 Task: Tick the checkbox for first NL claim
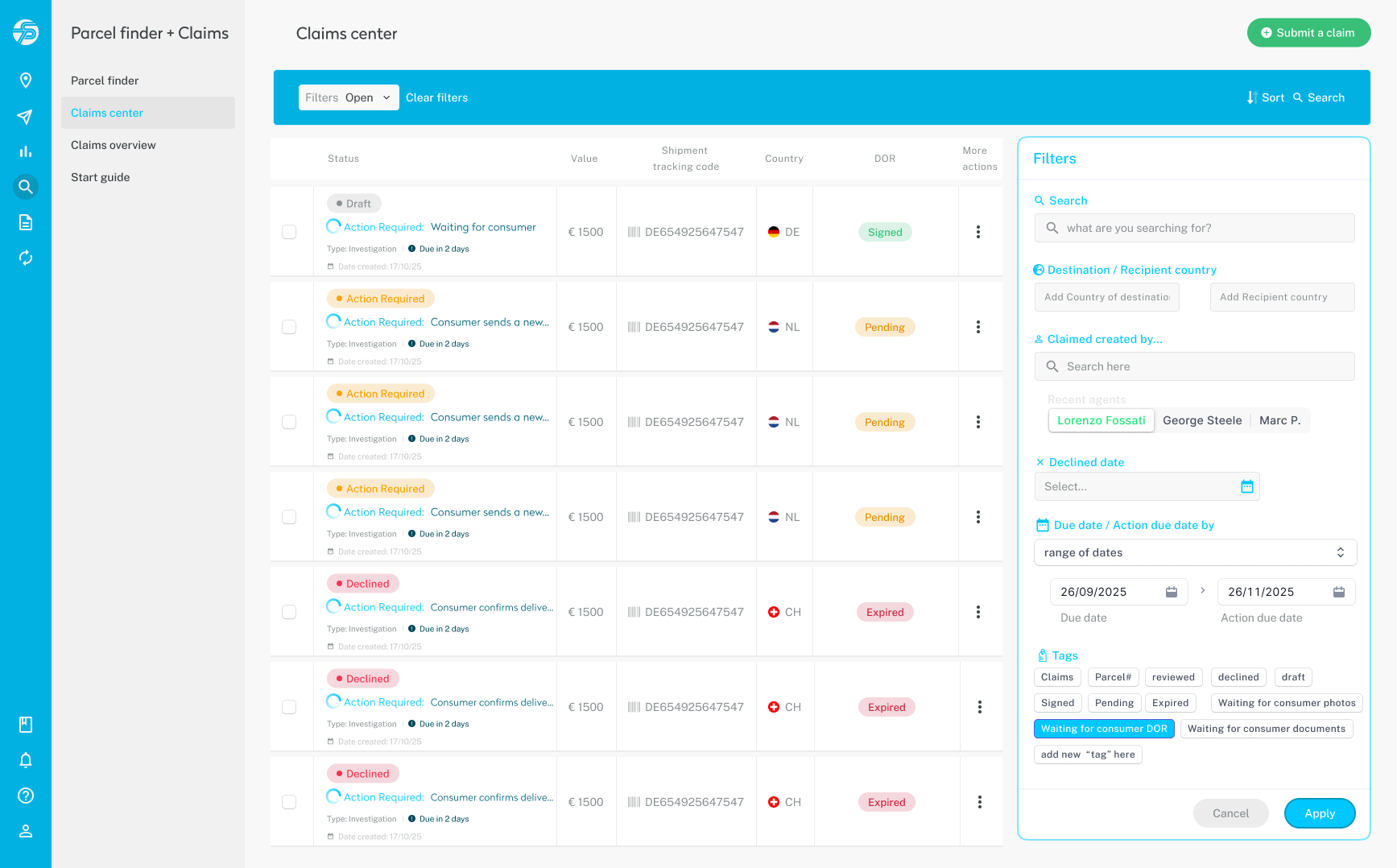pos(289,327)
